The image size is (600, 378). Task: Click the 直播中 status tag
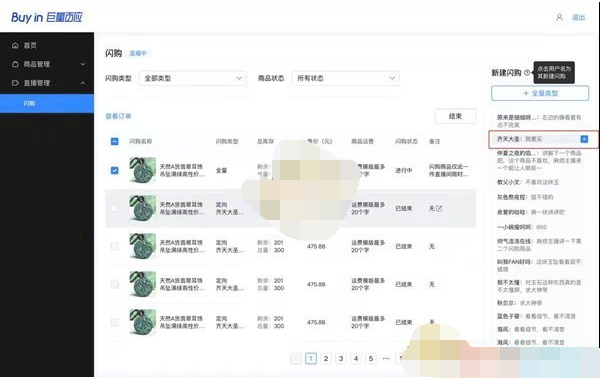pyautogui.click(x=138, y=53)
